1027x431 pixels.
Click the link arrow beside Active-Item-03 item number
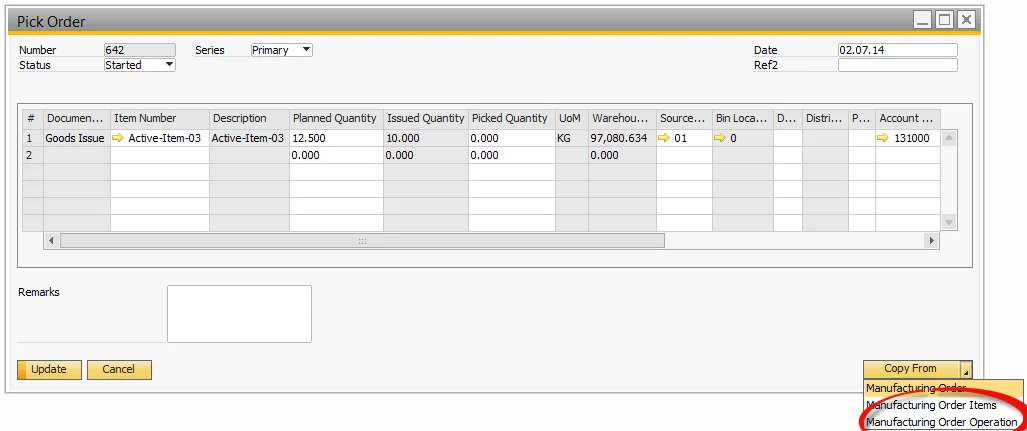tap(119, 138)
